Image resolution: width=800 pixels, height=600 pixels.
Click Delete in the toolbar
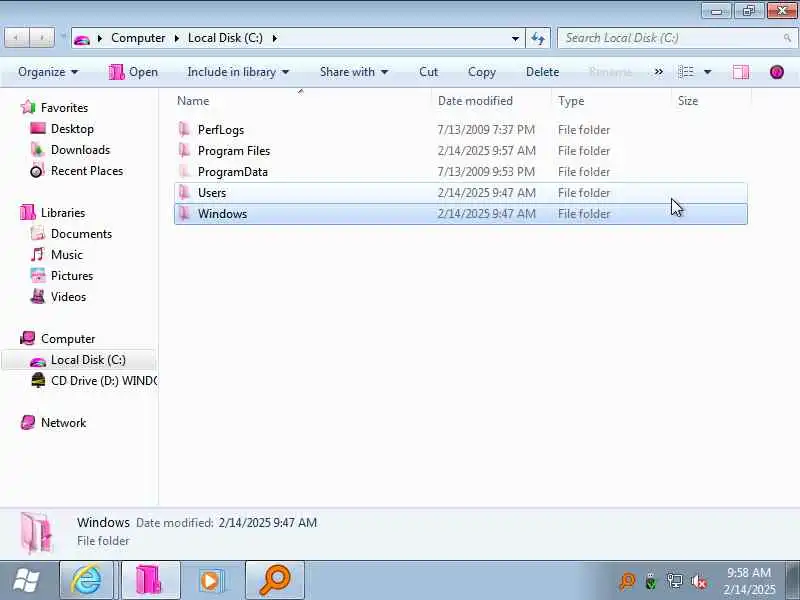[542, 72]
